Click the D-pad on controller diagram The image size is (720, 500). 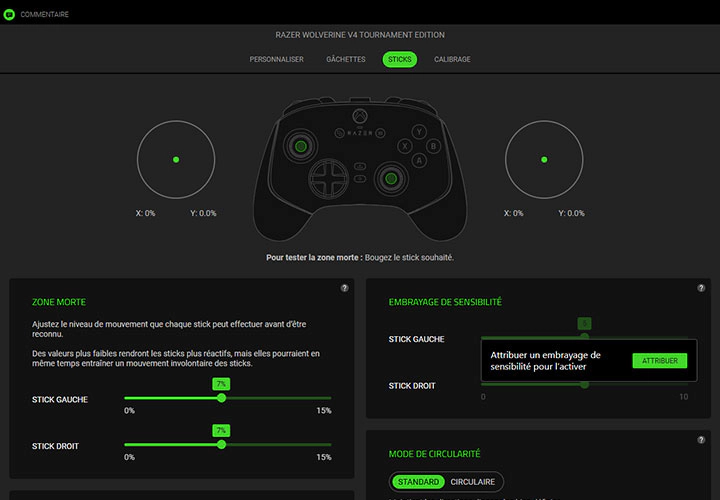pyautogui.click(x=328, y=179)
